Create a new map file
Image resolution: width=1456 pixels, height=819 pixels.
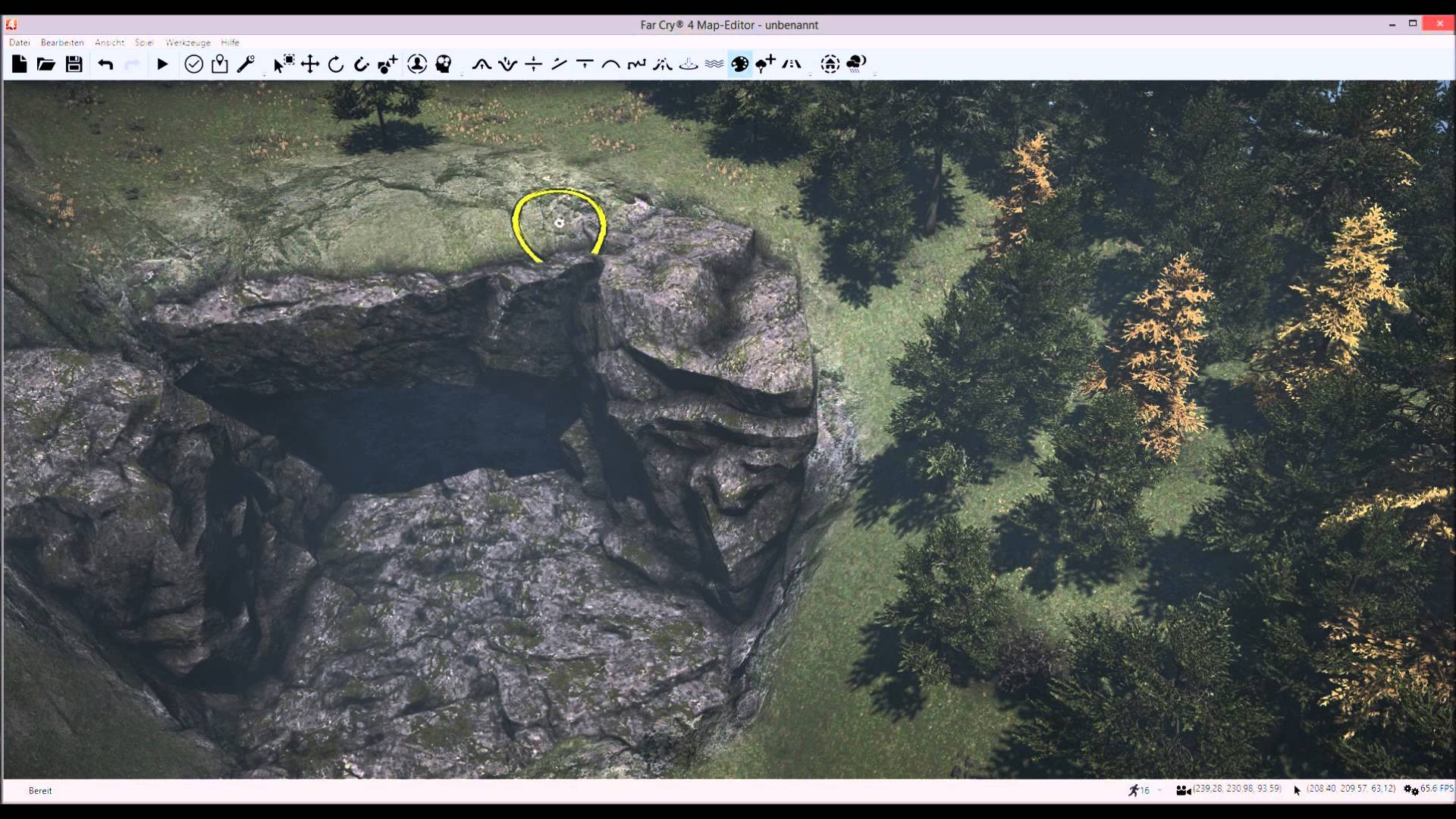tap(20, 64)
